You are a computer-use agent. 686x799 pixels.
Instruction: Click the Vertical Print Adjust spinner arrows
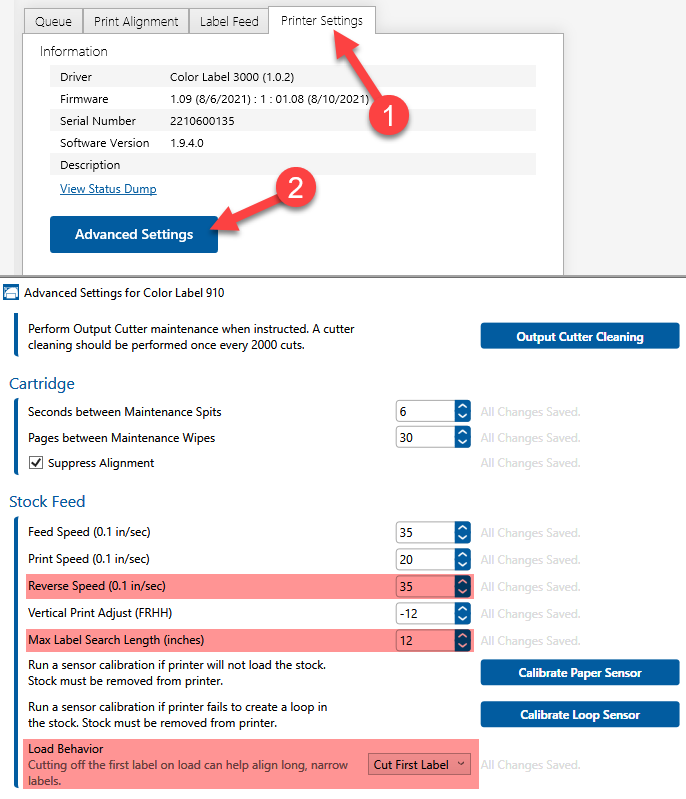click(x=462, y=613)
